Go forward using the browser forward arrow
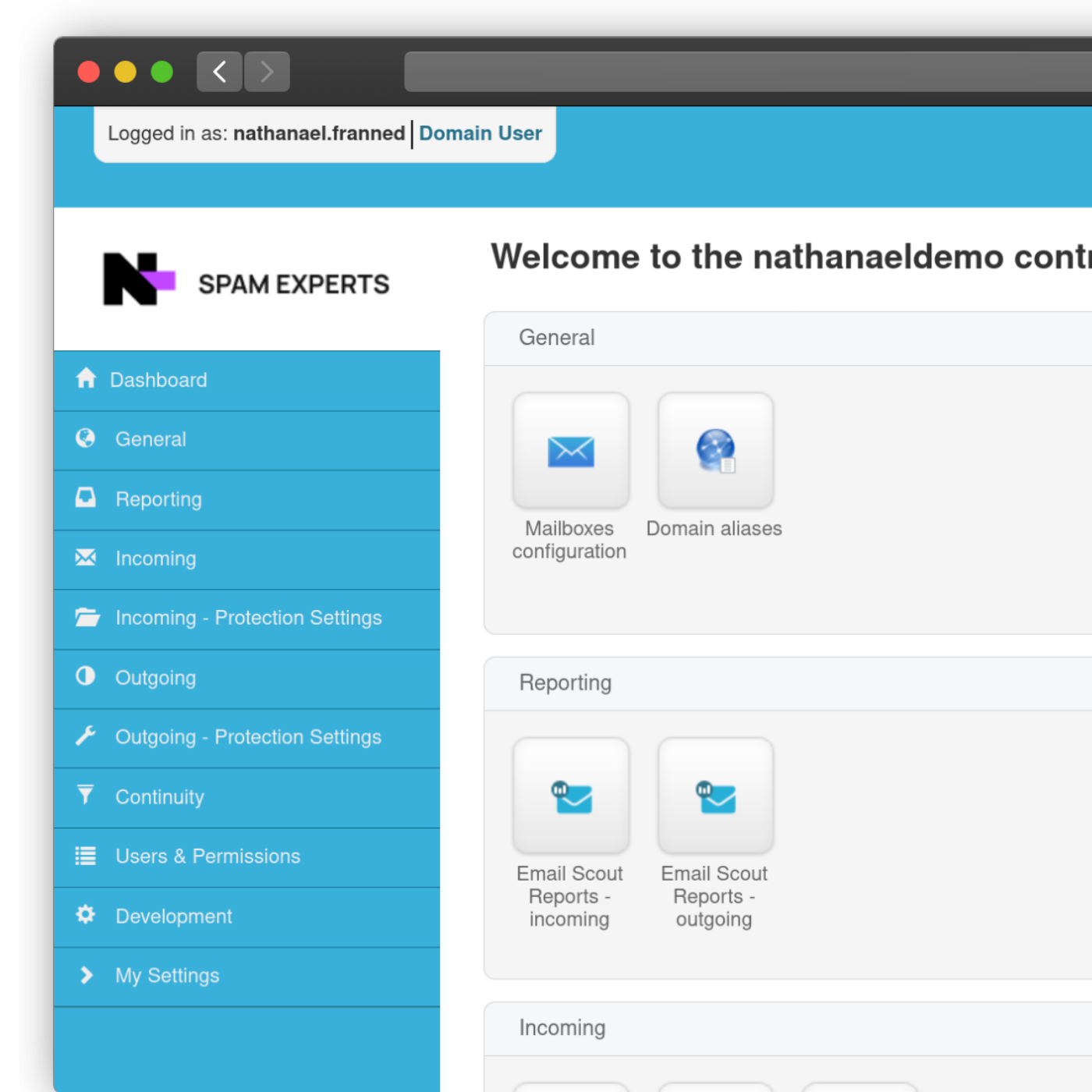The height and width of the screenshot is (1092, 1092). click(x=267, y=72)
